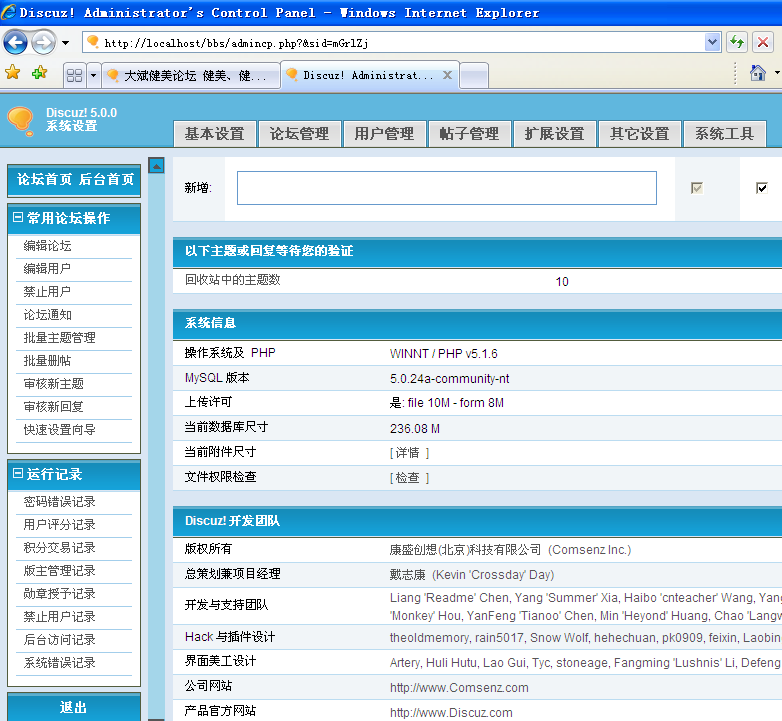Click the recycle bin topic count 10
The height and width of the screenshot is (721, 782).
pos(562,282)
